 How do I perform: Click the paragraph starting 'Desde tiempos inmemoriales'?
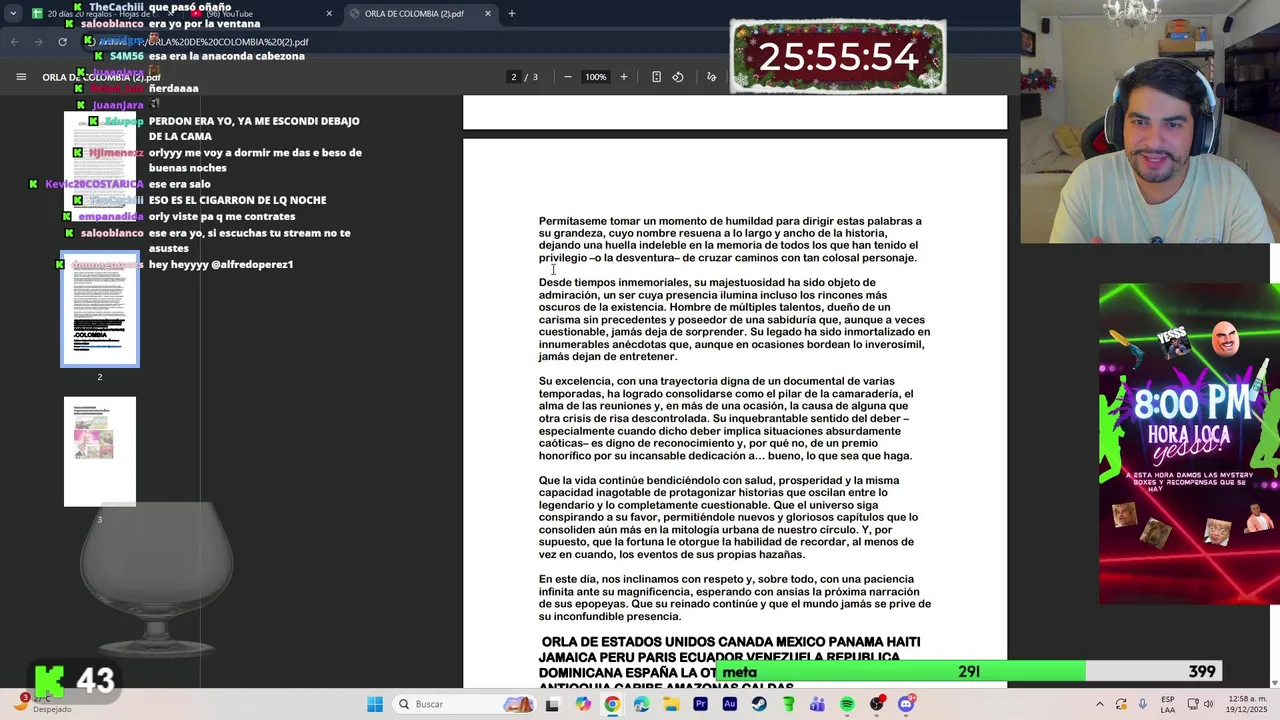(x=734, y=319)
